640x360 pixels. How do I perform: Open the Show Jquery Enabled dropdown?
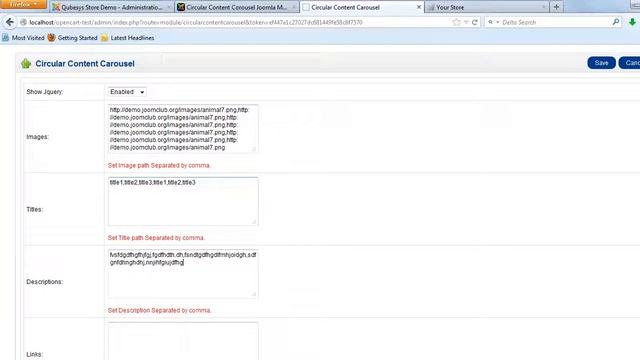[x=127, y=92]
